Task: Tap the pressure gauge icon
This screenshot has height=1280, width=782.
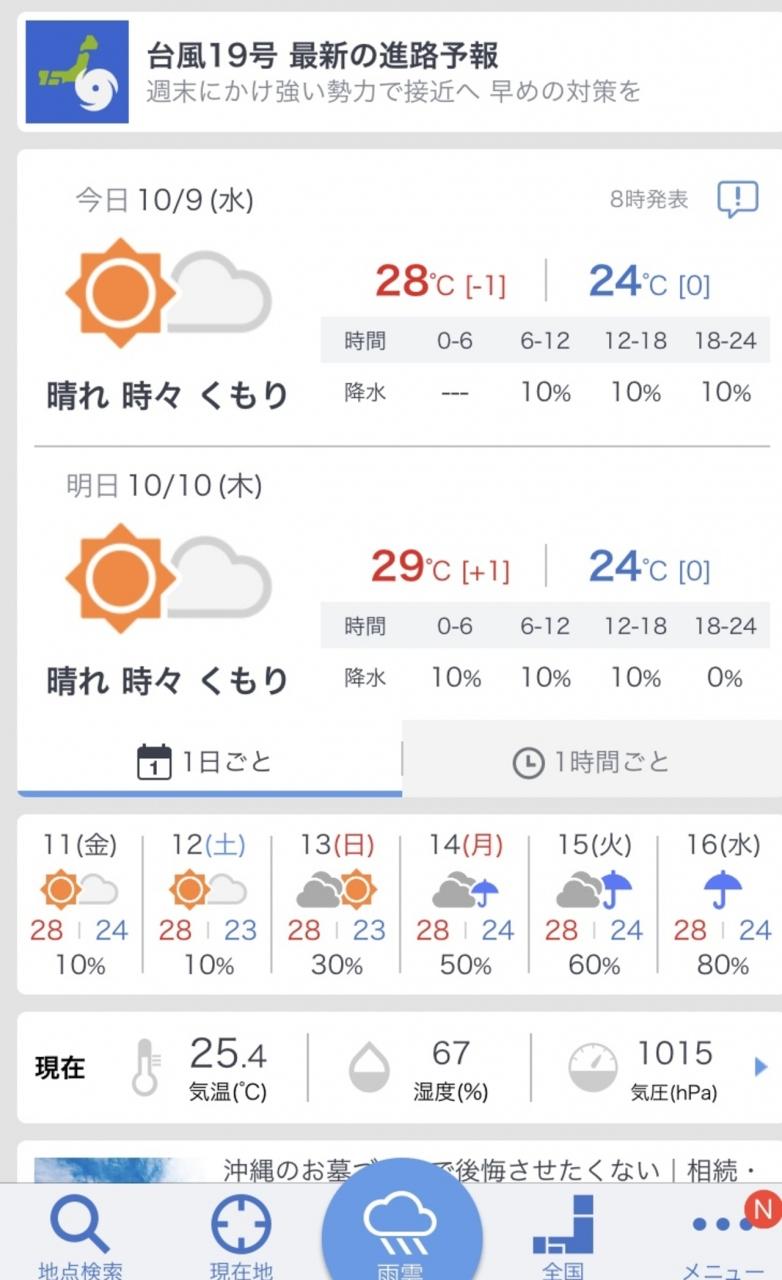Action: click(593, 1068)
